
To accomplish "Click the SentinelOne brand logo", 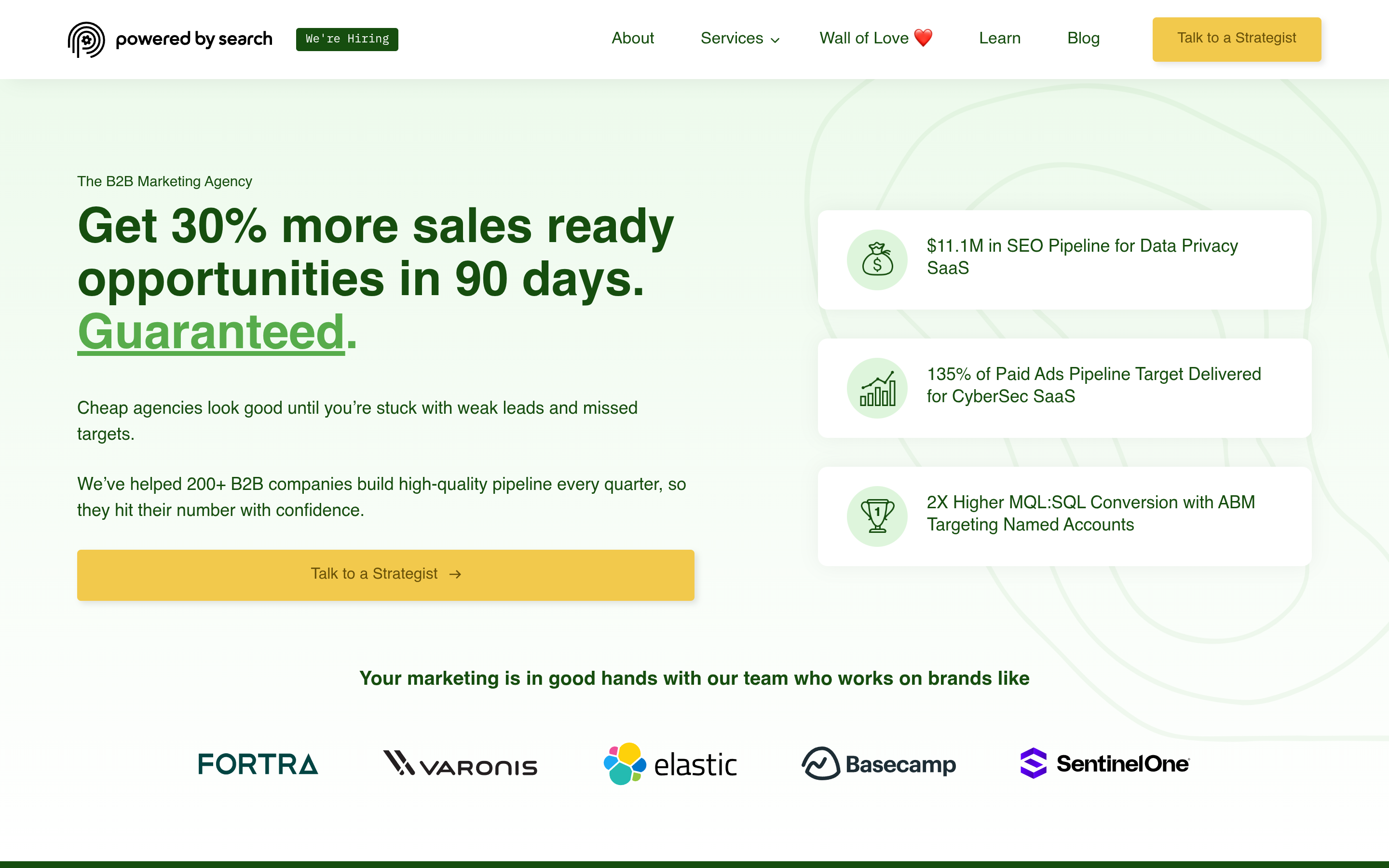I will [1105, 763].
